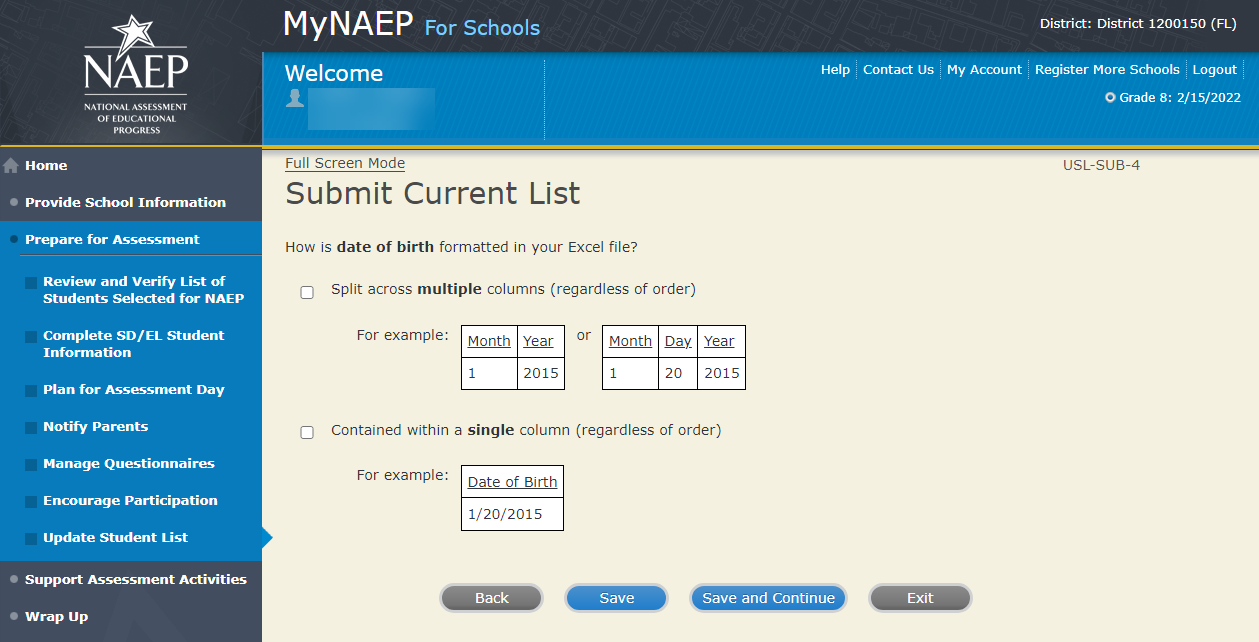Click the square icon beside Update Student List
The width and height of the screenshot is (1259, 642).
tap(31, 539)
